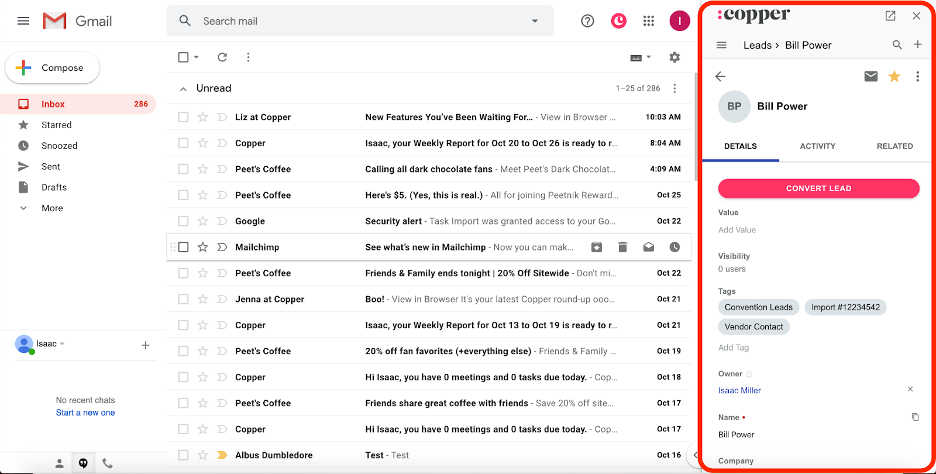Open Unread section options menu
The image size is (936, 474).
675,88
